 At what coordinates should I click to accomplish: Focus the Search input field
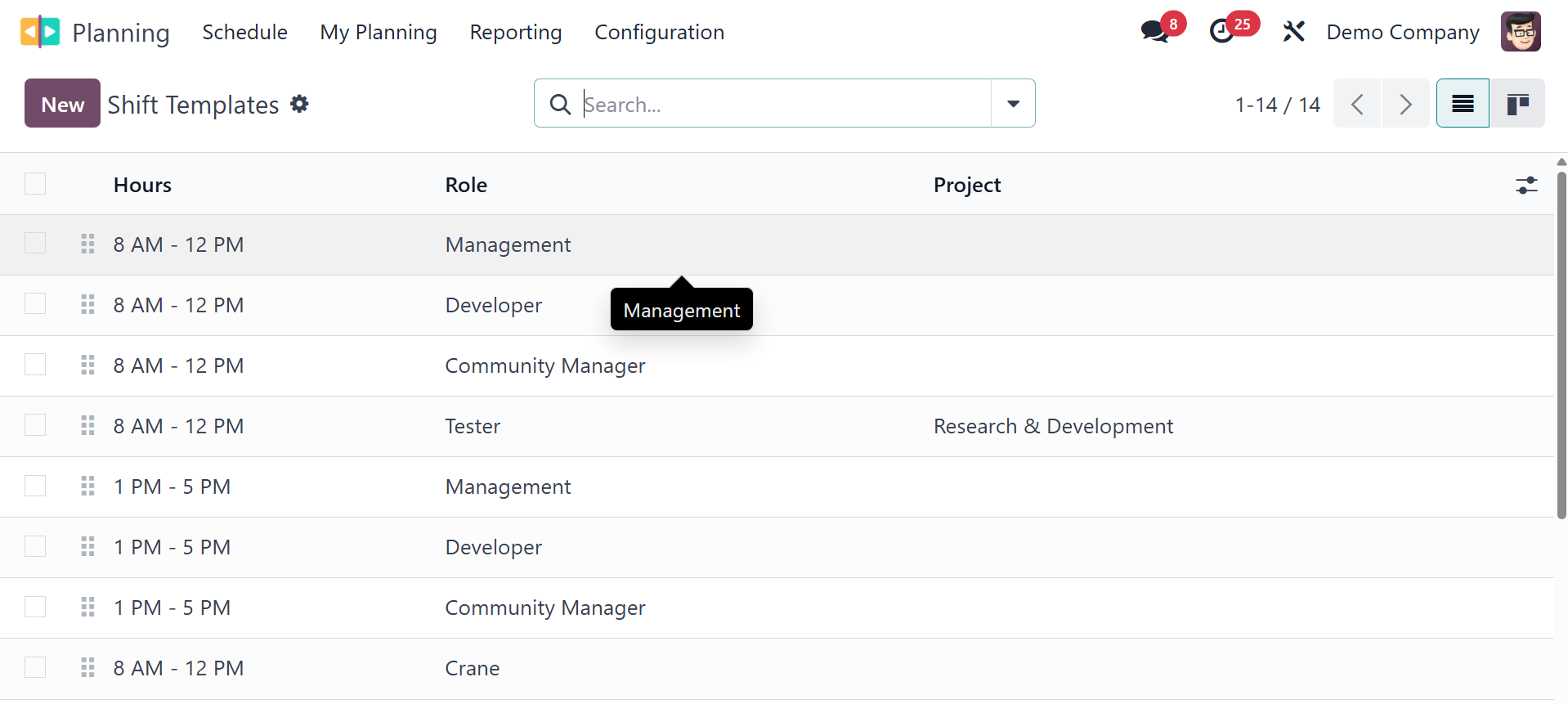(785, 104)
